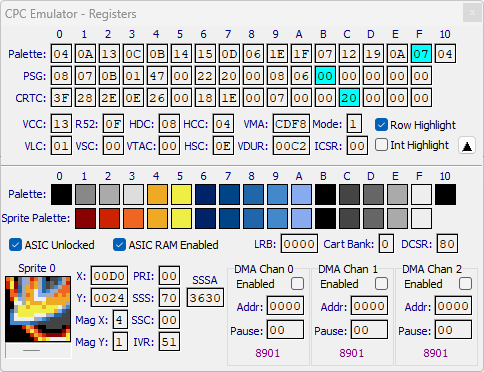Viewport: 484px width, 372px height.
Task: Enable the Int Highlight checkbox
Action: [x=381, y=145]
